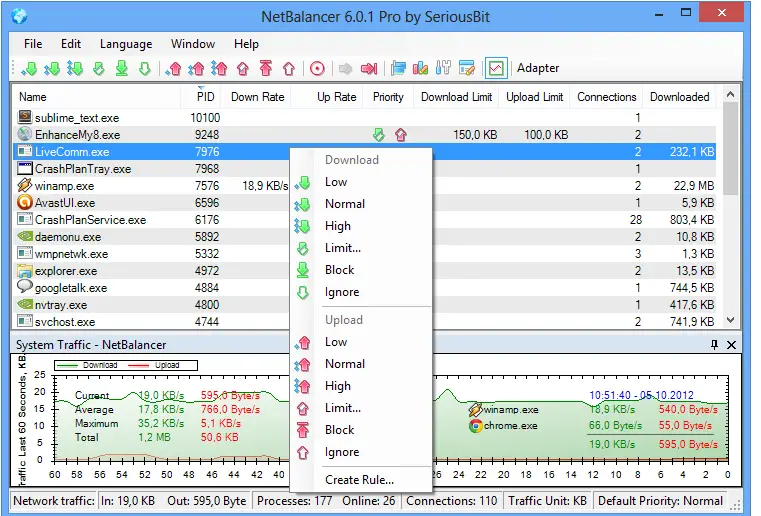
Task: Click the process list scroll up arrow
Action: click(x=730, y=95)
